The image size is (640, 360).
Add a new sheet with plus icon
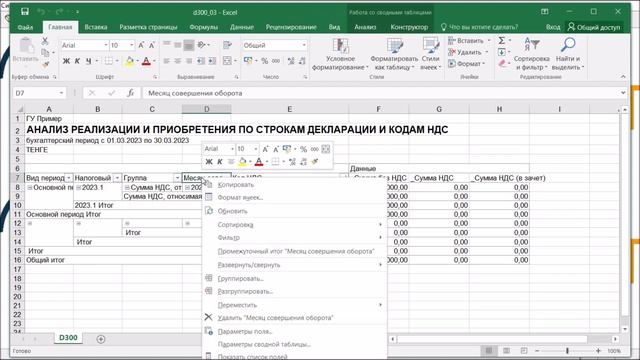[101, 339]
